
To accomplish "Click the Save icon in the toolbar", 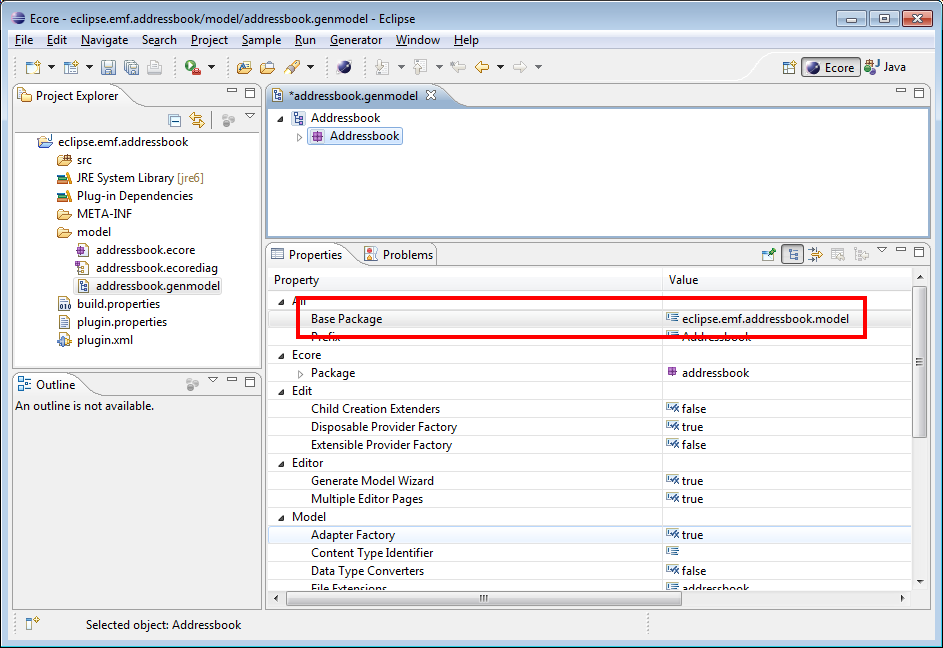I will pyautogui.click(x=108, y=67).
